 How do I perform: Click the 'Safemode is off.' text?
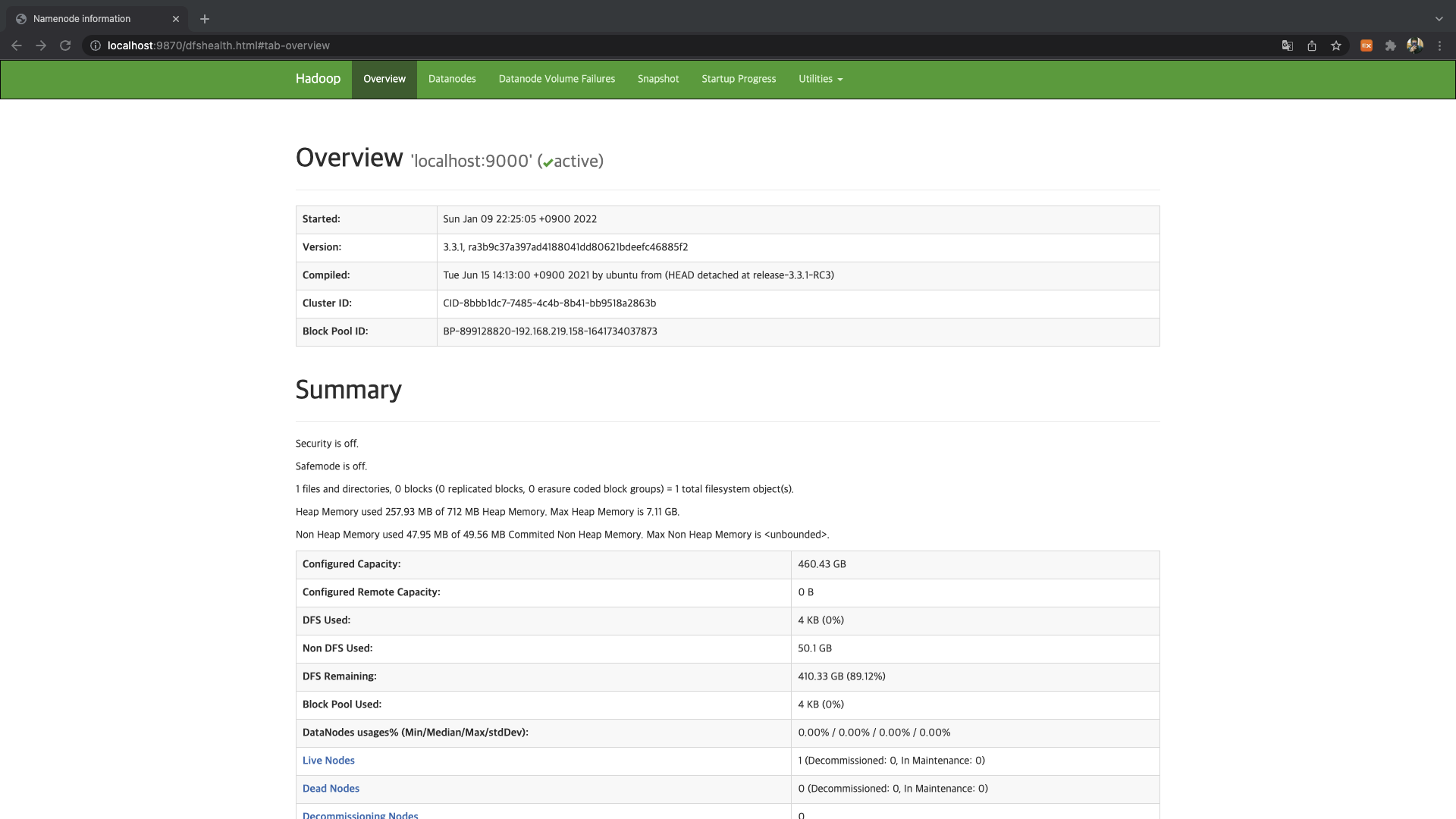(x=331, y=466)
